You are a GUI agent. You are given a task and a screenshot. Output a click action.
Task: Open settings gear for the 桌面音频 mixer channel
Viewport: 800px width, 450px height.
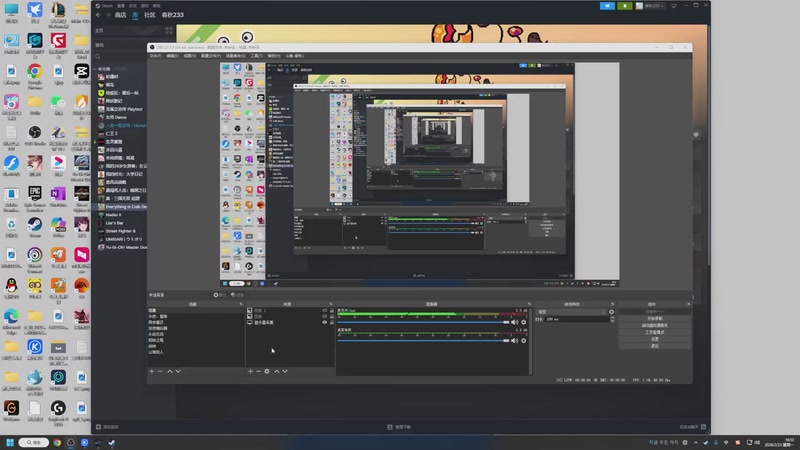tap(523, 341)
